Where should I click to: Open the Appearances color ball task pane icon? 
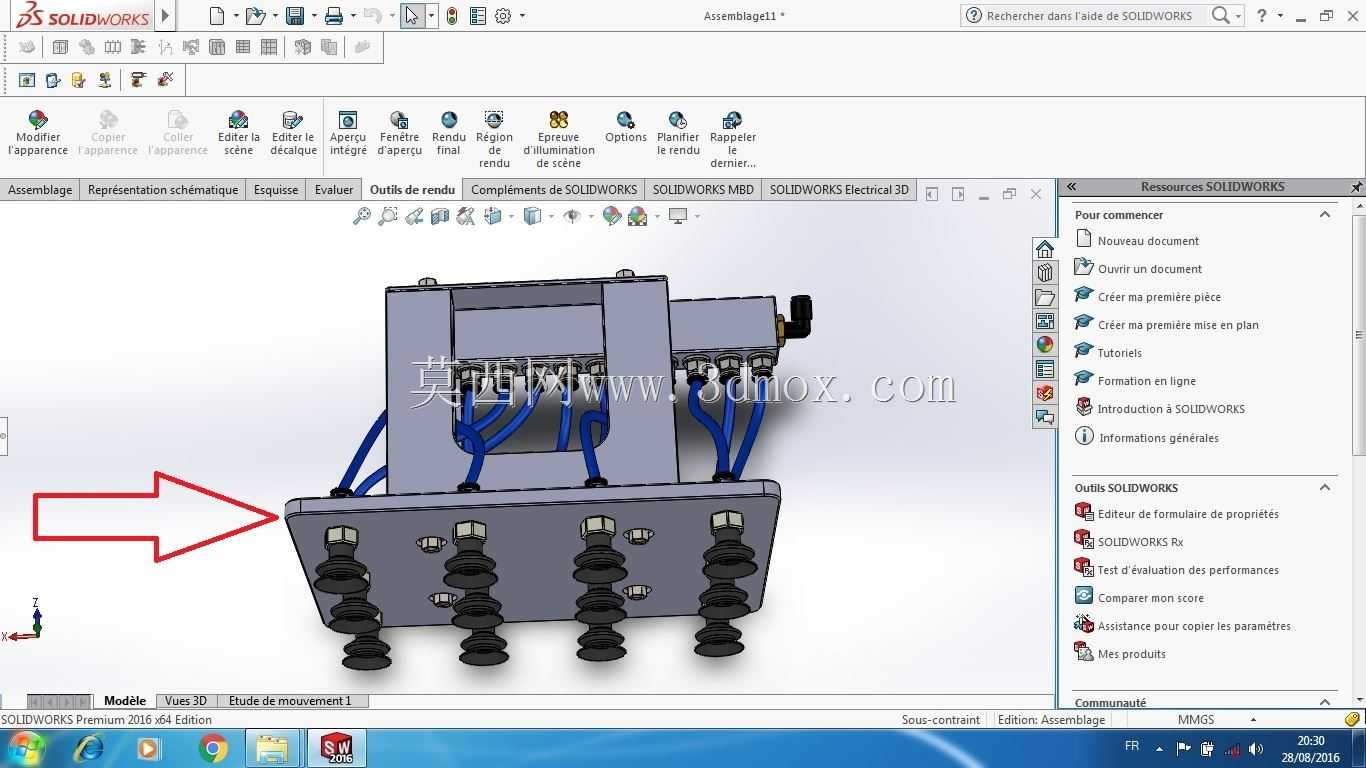click(1045, 345)
